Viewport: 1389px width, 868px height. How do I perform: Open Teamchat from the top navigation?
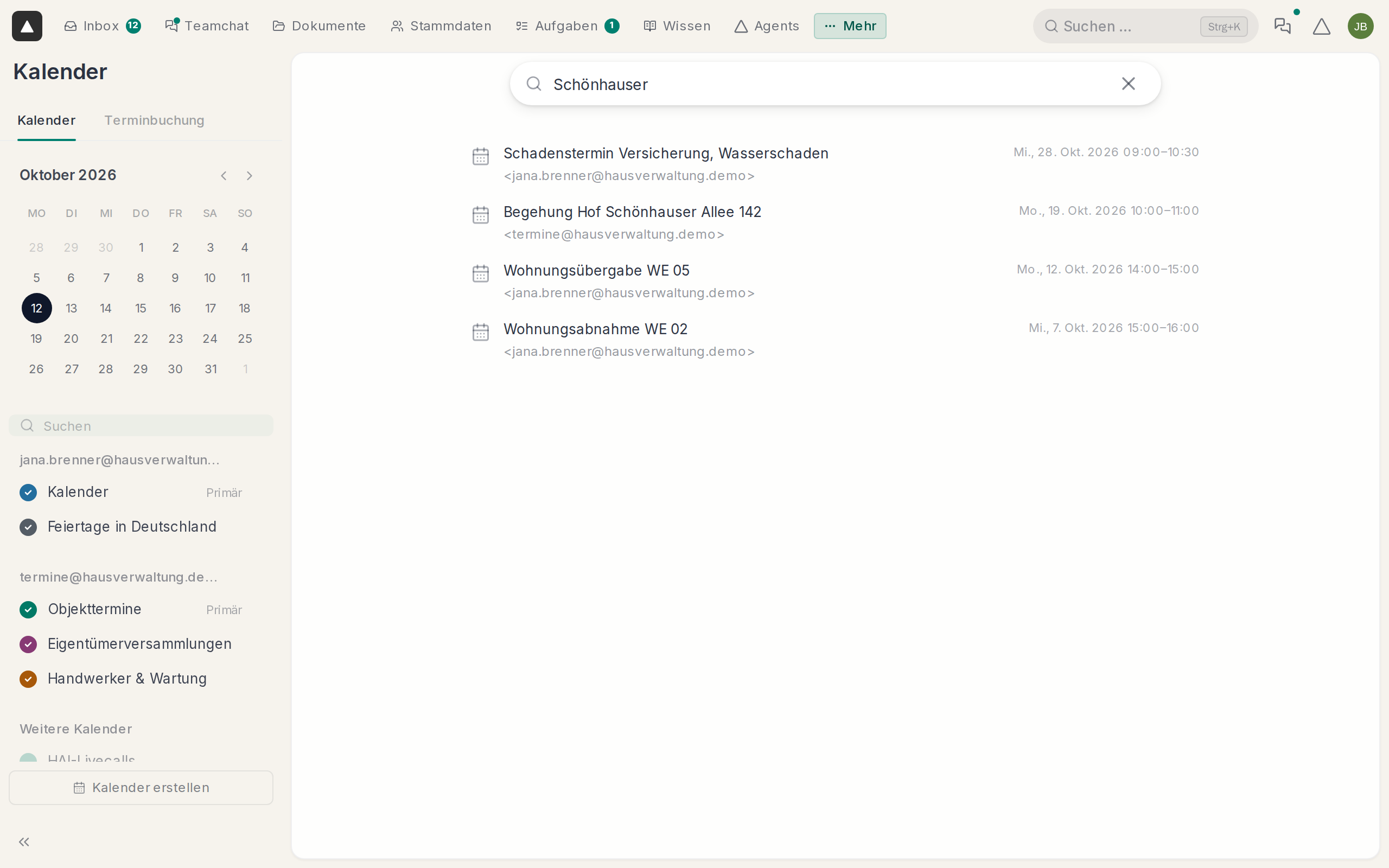(x=207, y=26)
